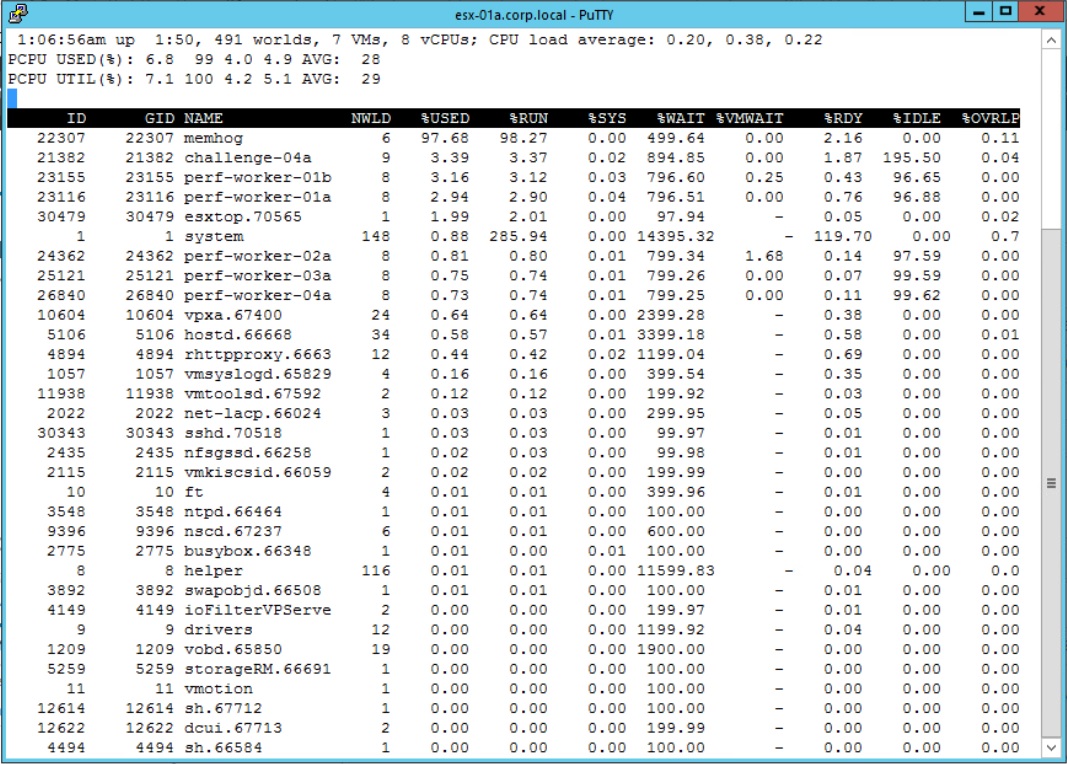Screen dimensions: 1067x764
Task: Click the drivers row name
Action: [x=218, y=631]
